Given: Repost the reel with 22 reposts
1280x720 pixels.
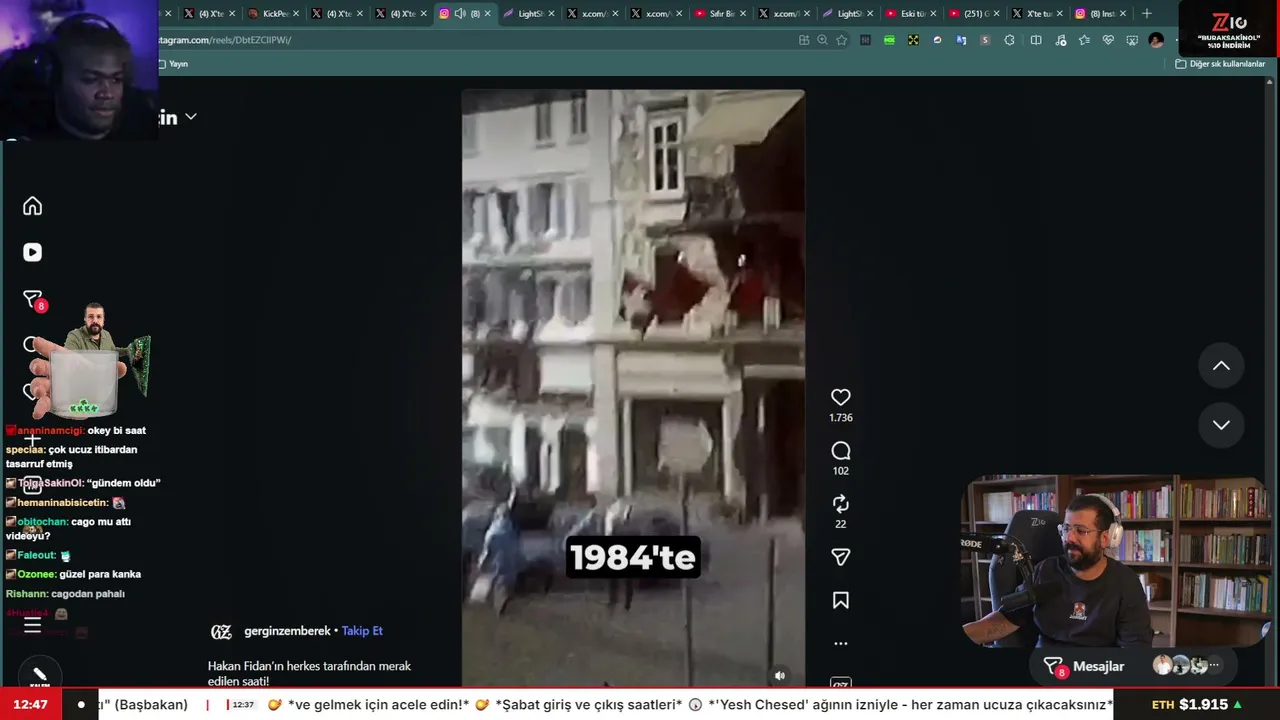Looking at the screenshot, I should click(x=841, y=504).
